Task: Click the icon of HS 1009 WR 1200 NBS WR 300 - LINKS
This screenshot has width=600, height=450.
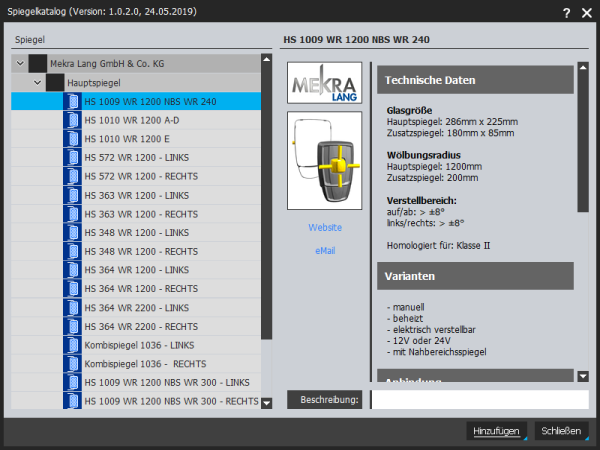Action: (x=72, y=383)
